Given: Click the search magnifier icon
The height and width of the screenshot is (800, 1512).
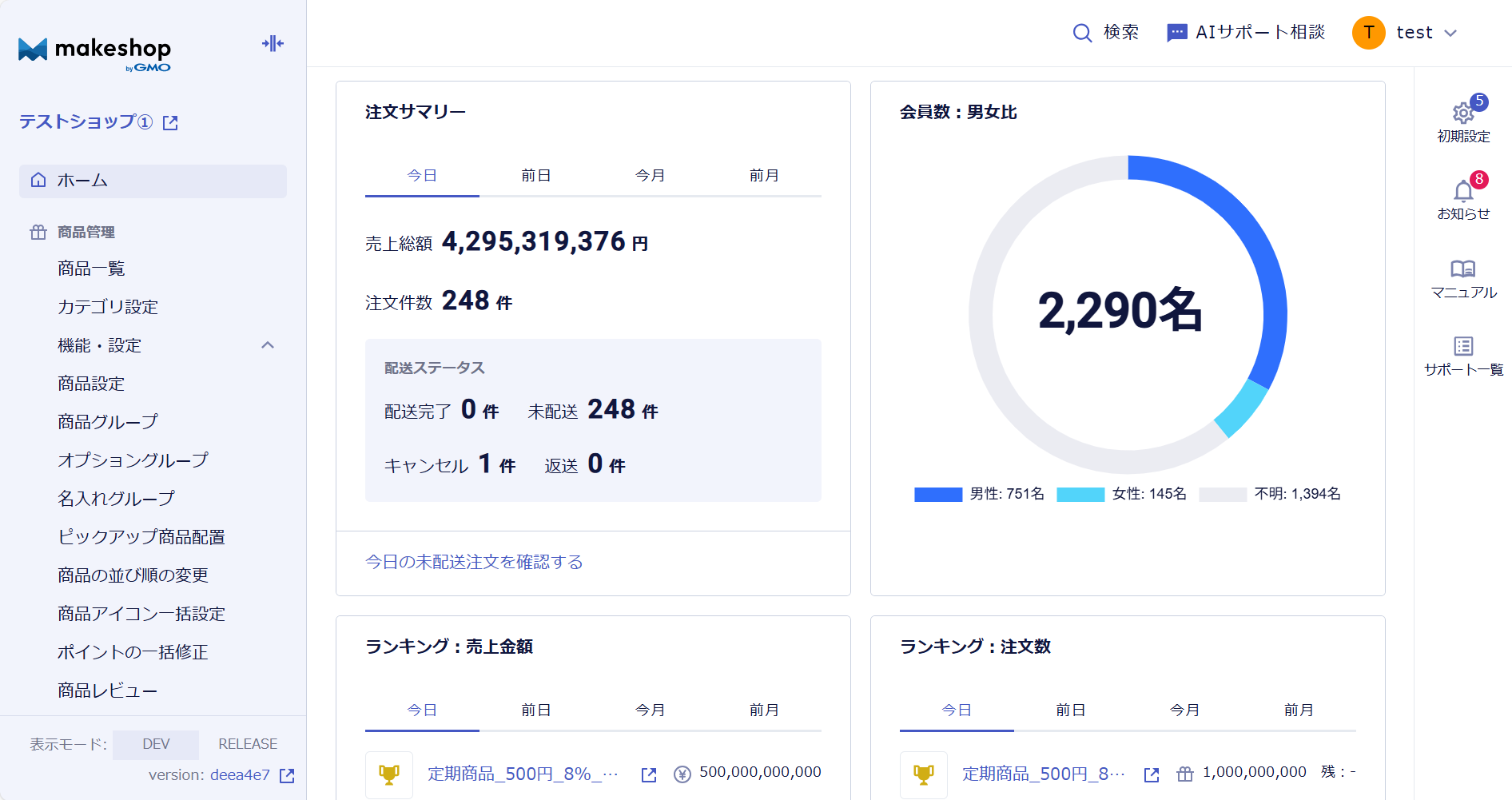Looking at the screenshot, I should coord(1082,33).
